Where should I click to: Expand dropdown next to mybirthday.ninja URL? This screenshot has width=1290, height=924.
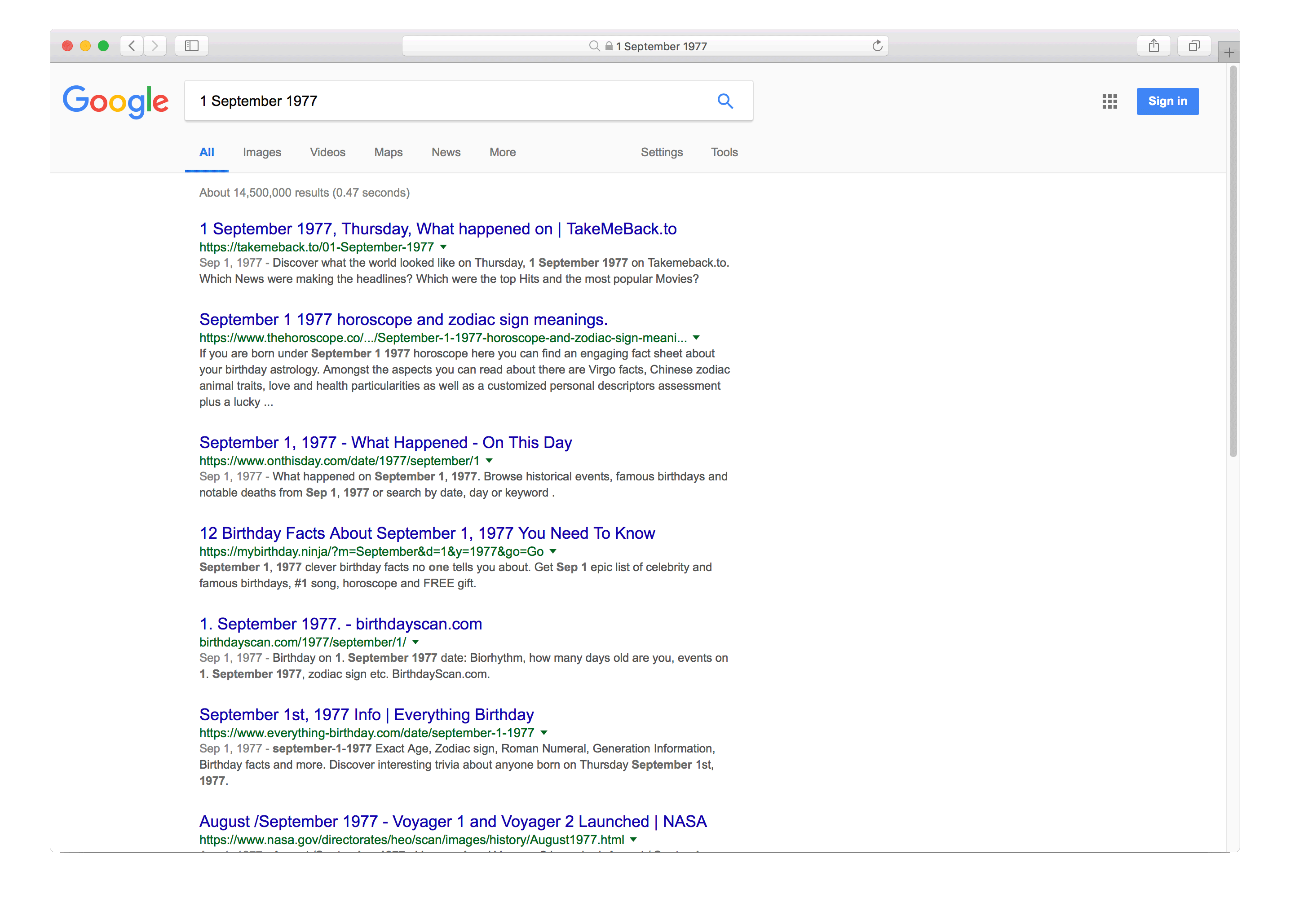tap(552, 551)
